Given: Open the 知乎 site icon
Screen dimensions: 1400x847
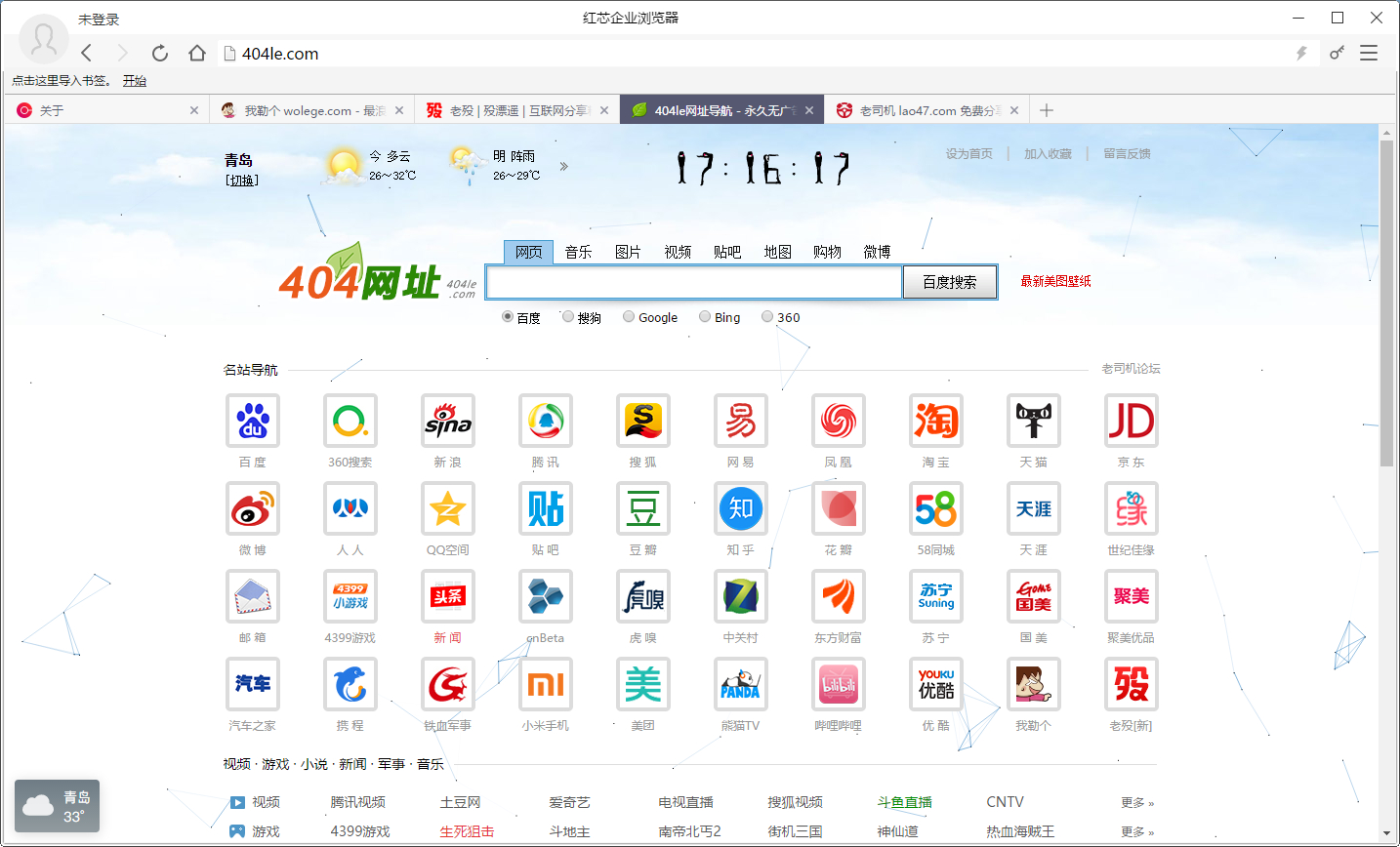Looking at the screenshot, I should (741, 508).
